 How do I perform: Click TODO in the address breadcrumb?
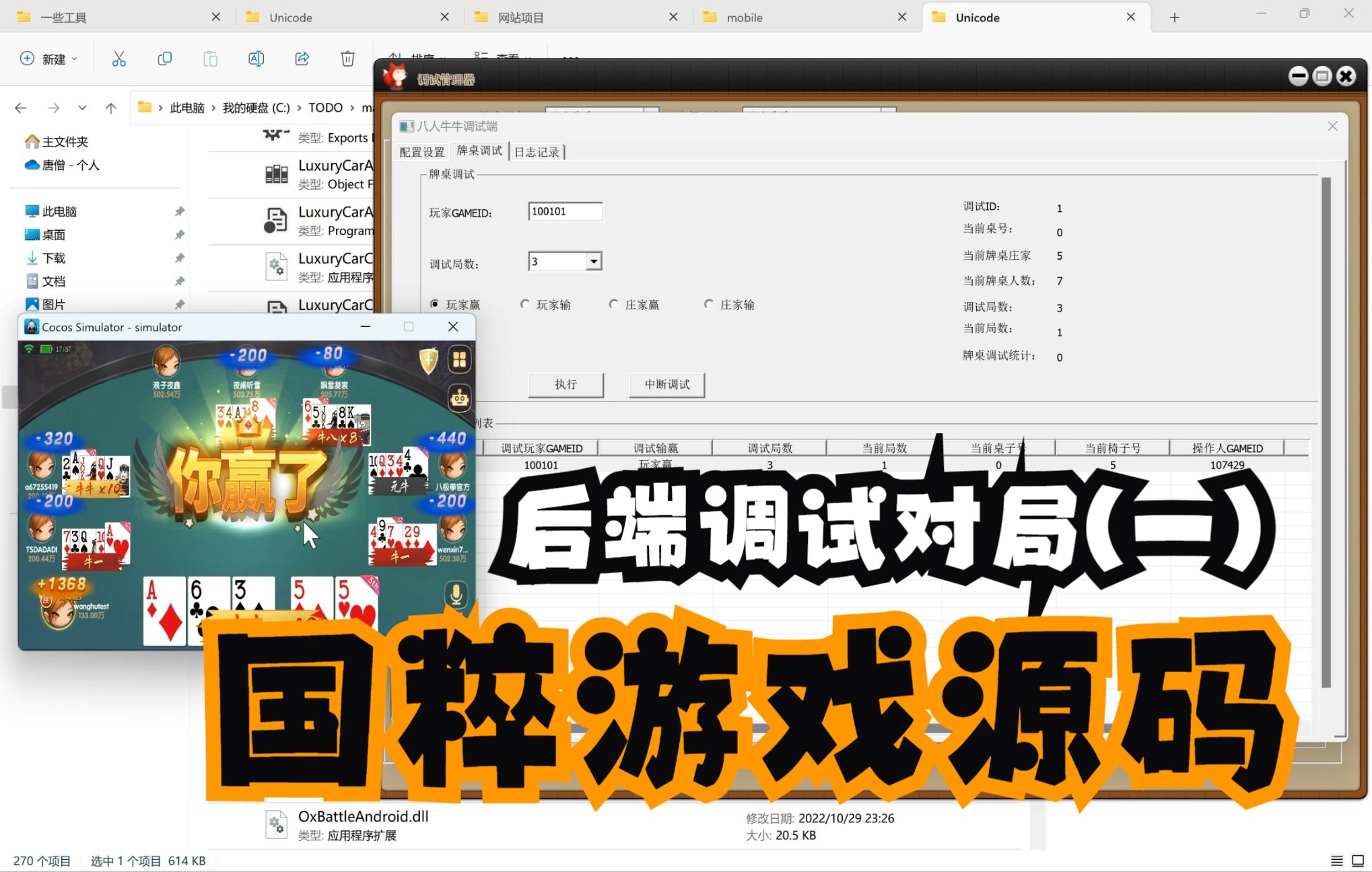click(x=325, y=108)
